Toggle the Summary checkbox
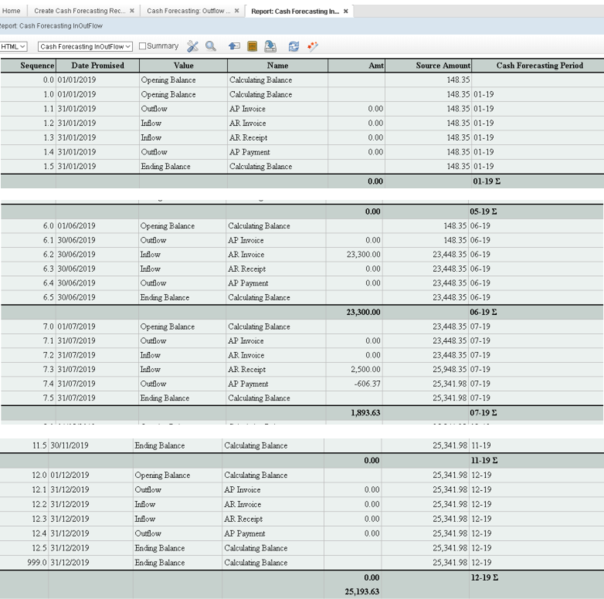The width and height of the screenshot is (604, 599). point(143,46)
